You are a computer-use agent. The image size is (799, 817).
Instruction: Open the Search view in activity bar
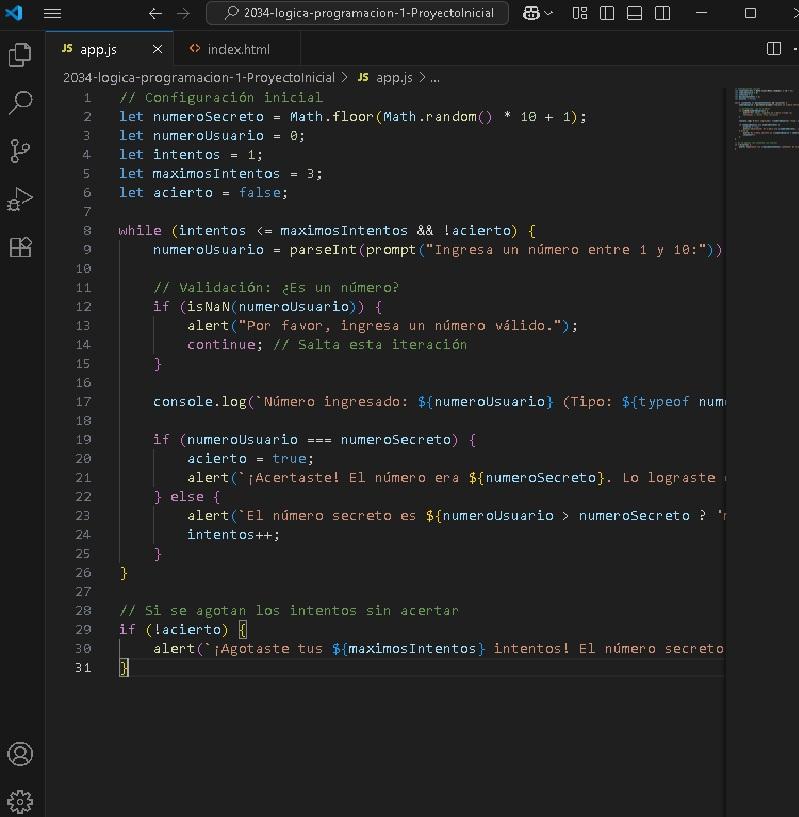click(20, 103)
